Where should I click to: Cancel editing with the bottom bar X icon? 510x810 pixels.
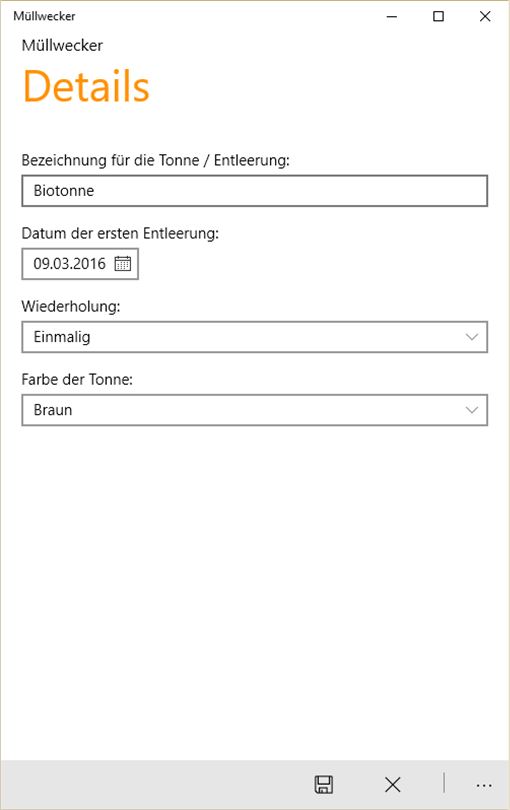pos(393,785)
